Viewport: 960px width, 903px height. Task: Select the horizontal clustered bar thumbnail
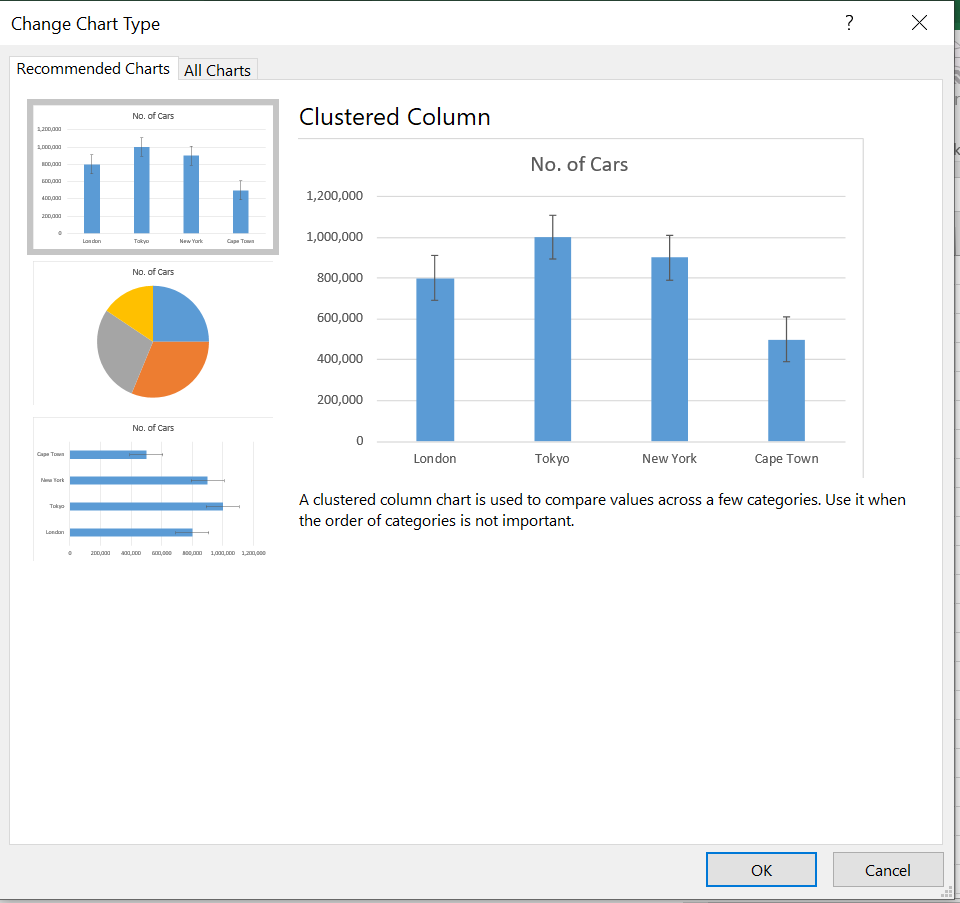tap(153, 490)
